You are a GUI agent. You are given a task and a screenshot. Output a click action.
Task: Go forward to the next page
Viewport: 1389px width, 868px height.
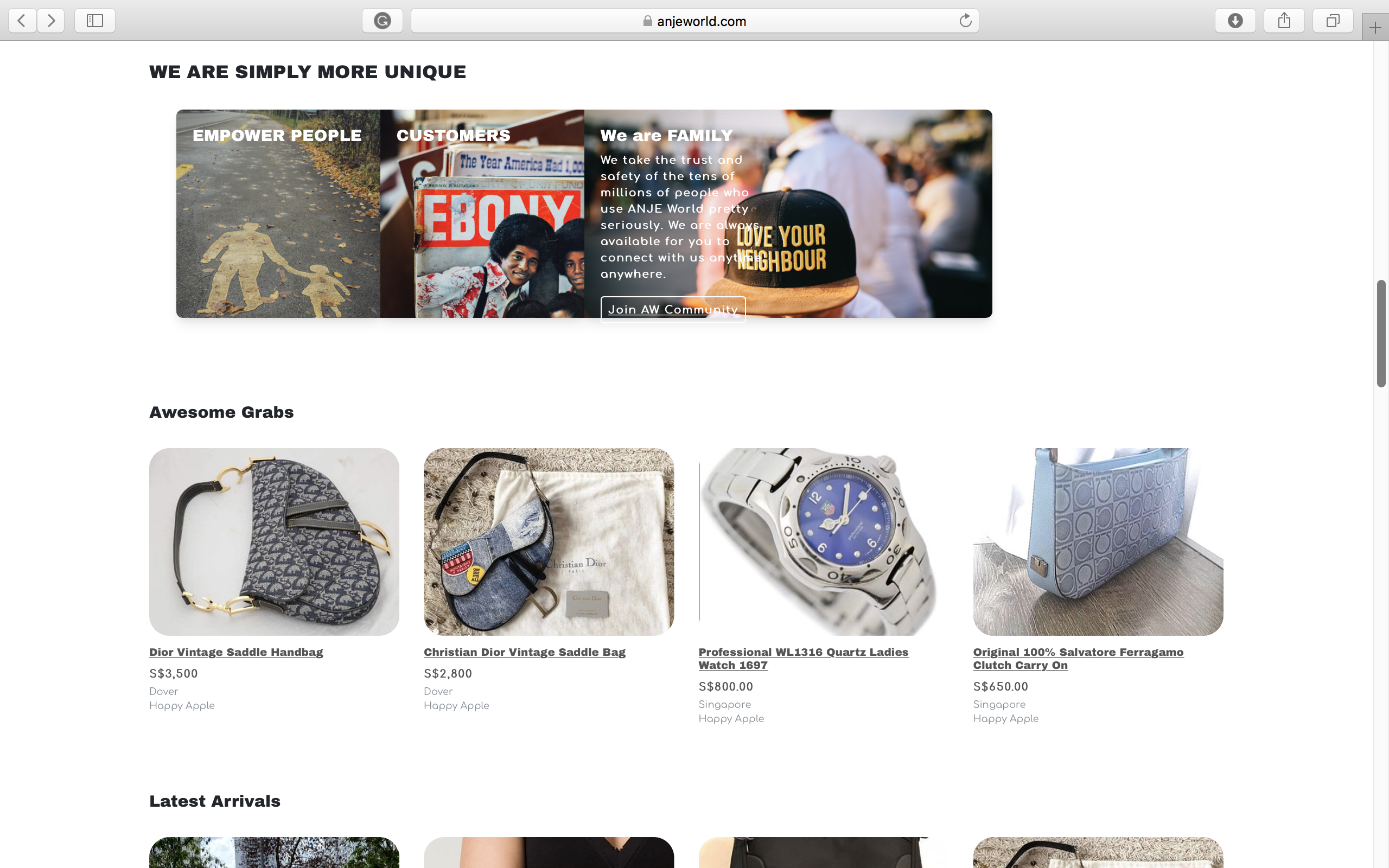[51, 21]
